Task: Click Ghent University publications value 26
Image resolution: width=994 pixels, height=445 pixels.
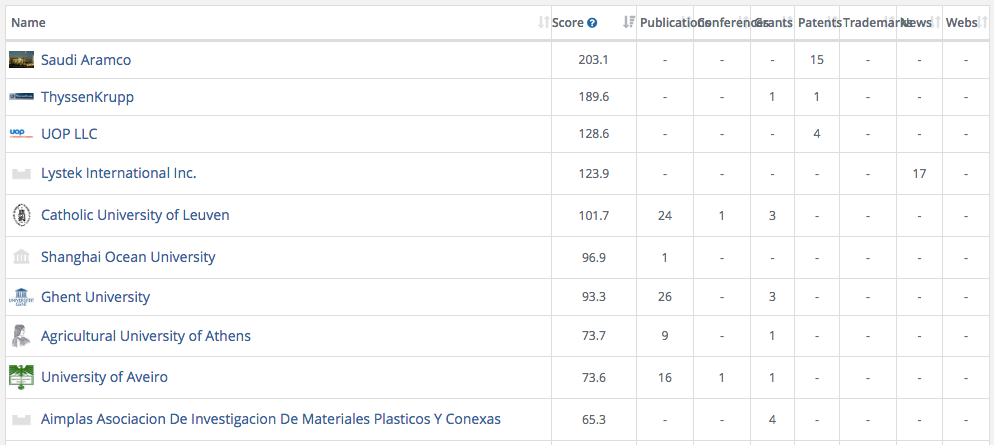Action: click(664, 297)
